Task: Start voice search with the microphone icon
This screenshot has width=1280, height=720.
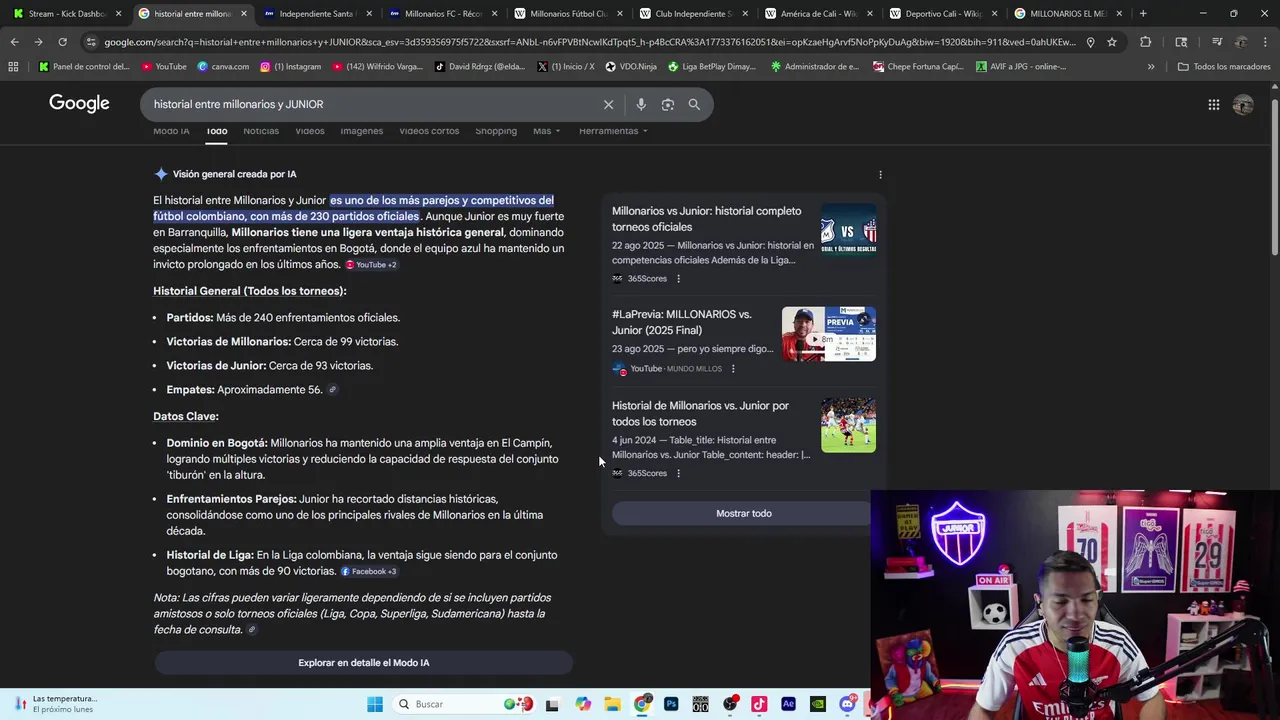Action: [x=641, y=104]
